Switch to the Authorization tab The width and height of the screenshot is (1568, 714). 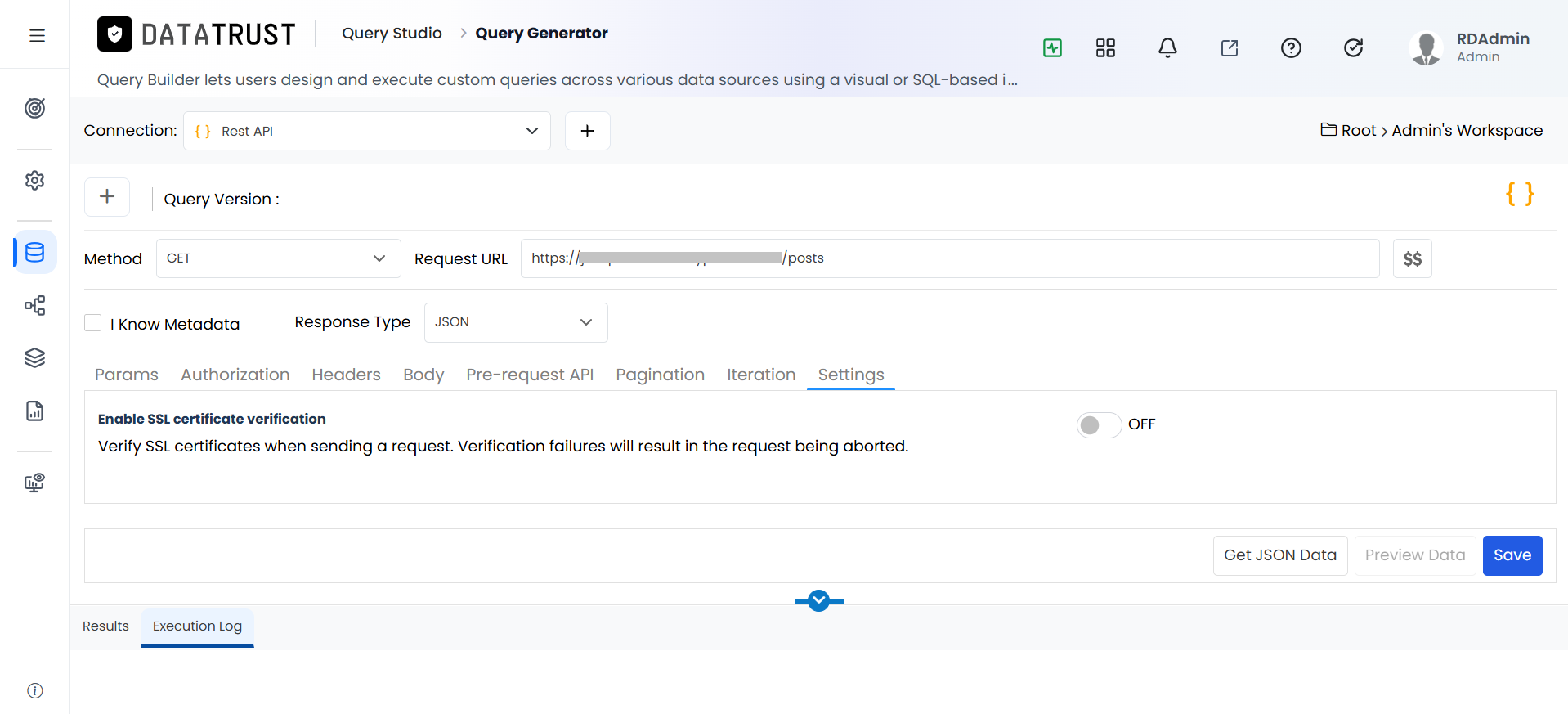tap(235, 375)
